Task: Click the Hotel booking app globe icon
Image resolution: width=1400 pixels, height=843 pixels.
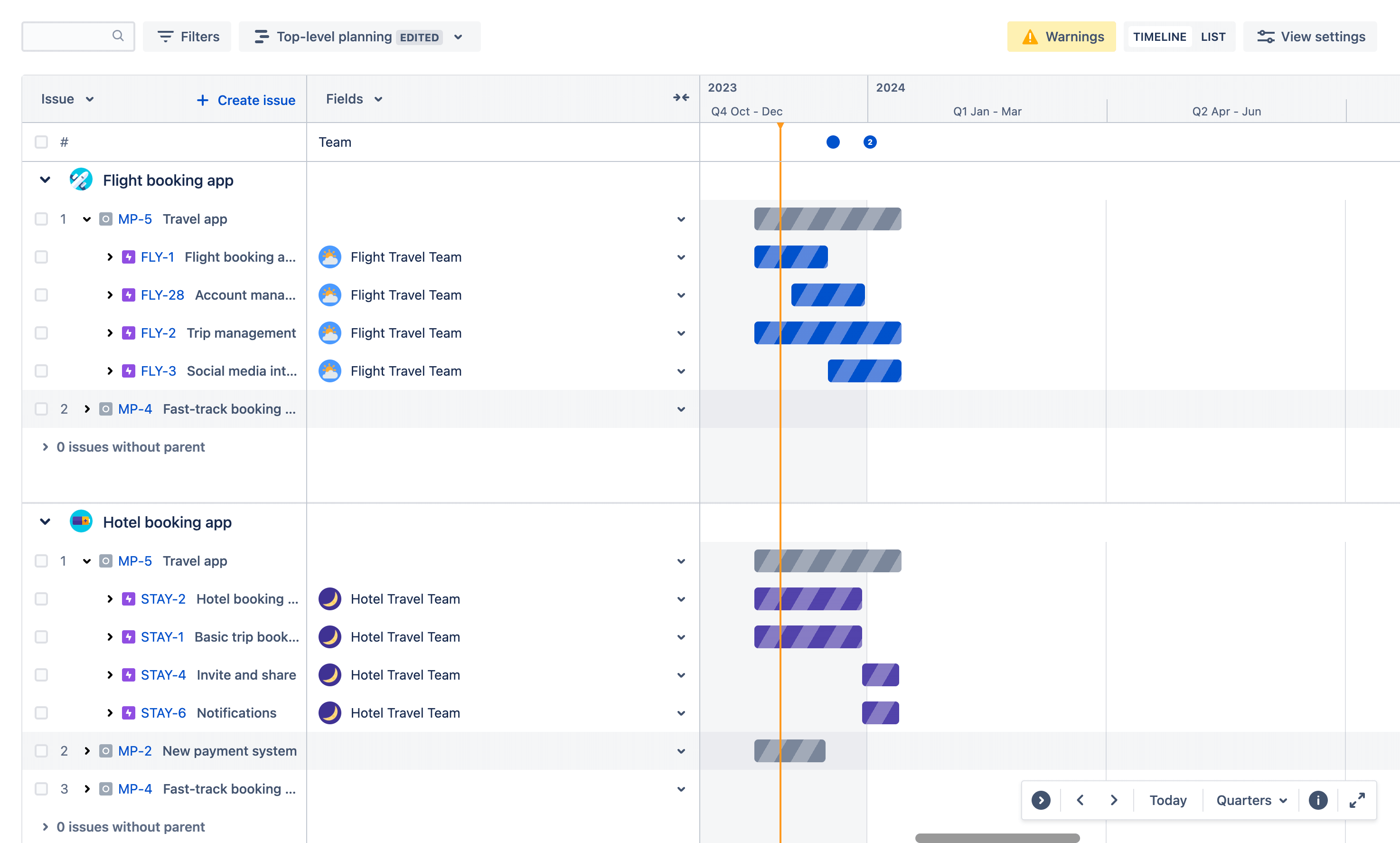Action: 80,522
